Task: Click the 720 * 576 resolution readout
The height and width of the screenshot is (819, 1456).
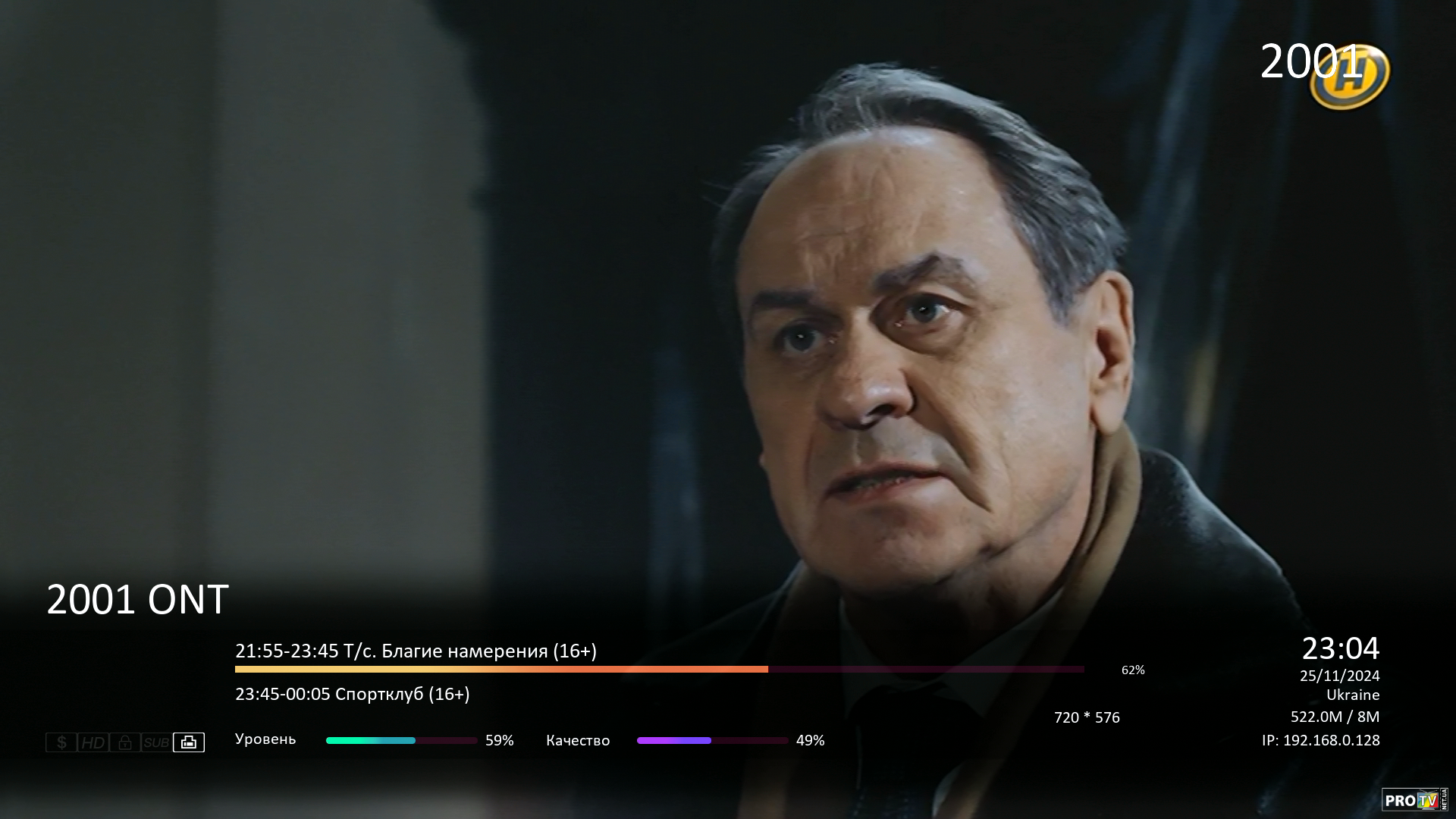Action: (x=1087, y=717)
